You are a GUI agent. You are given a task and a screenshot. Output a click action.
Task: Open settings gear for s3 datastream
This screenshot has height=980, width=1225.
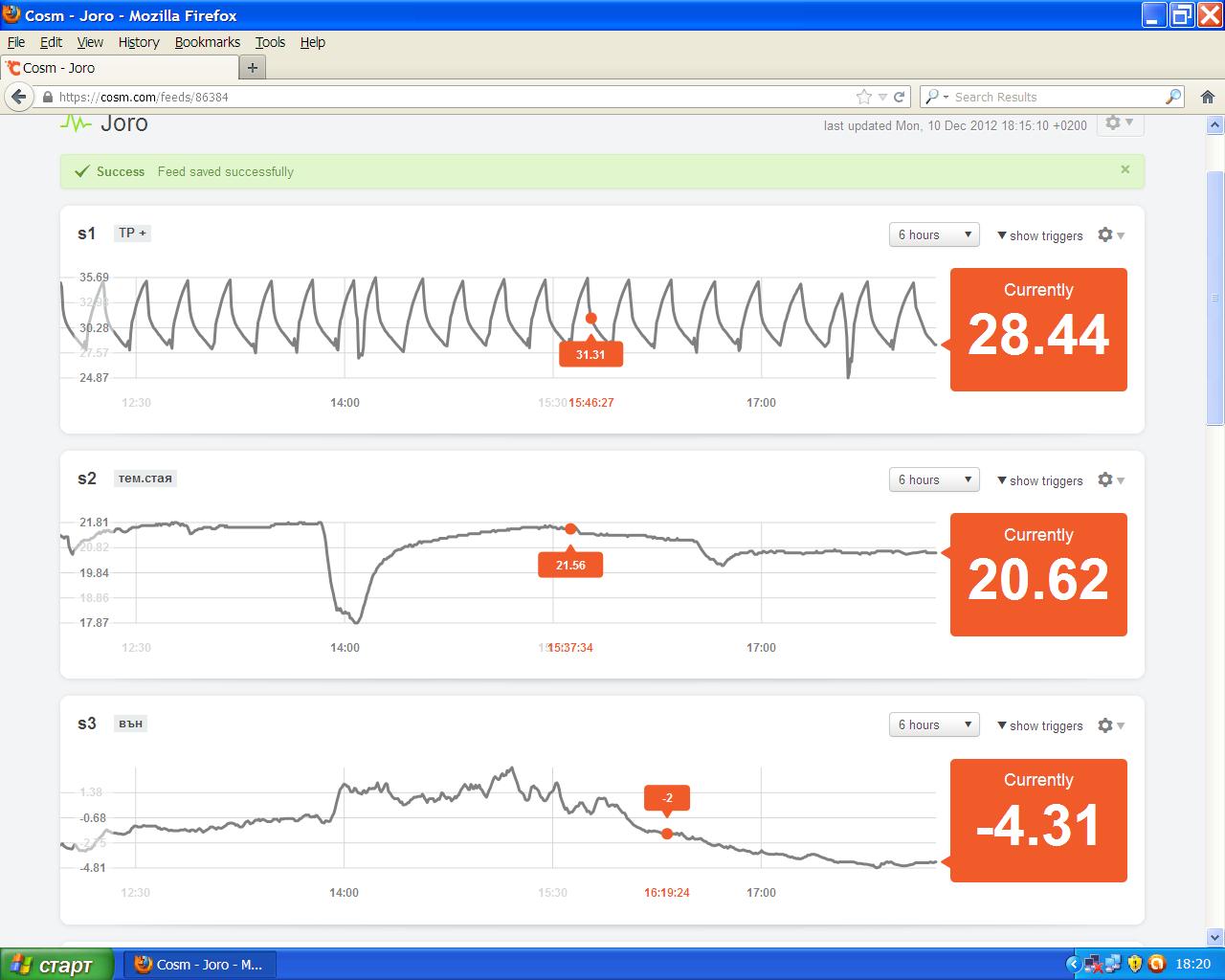(x=1110, y=725)
